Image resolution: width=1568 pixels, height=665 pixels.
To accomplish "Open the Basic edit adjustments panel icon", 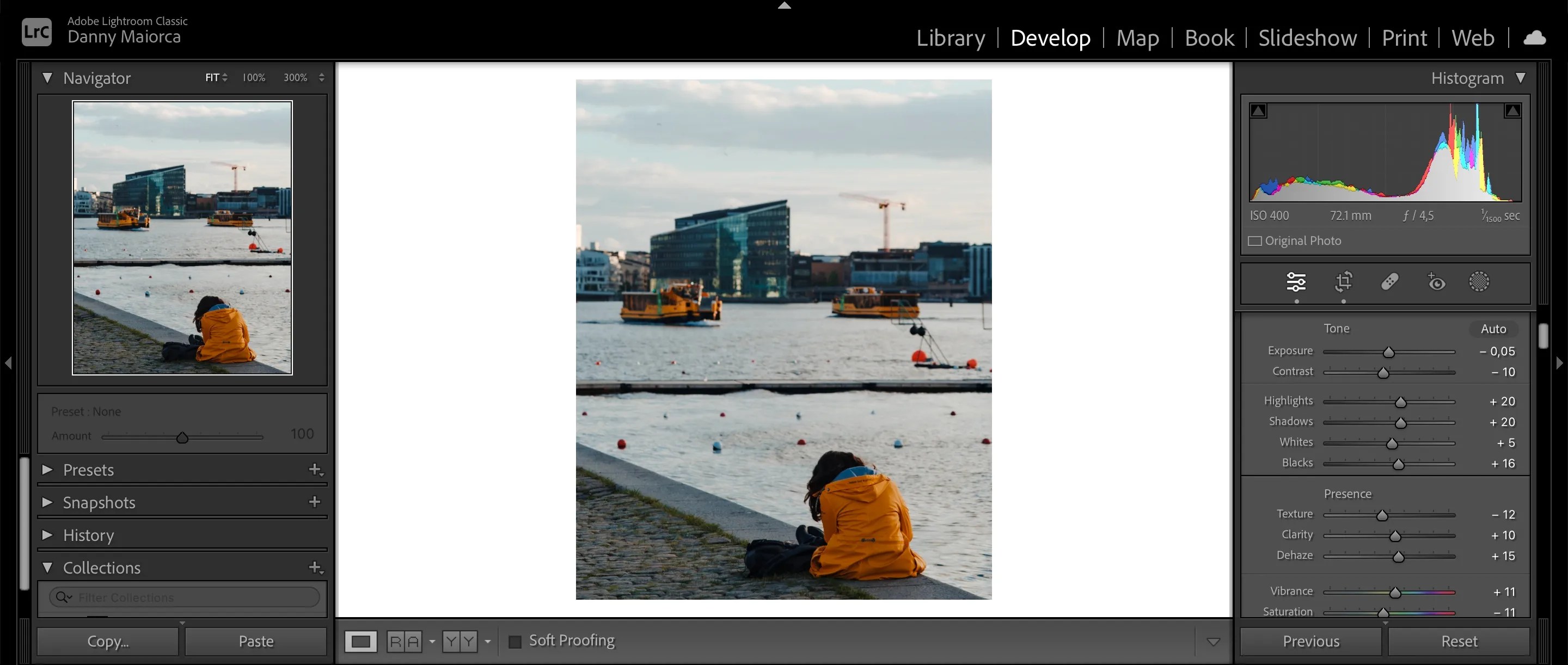I will pyautogui.click(x=1296, y=282).
